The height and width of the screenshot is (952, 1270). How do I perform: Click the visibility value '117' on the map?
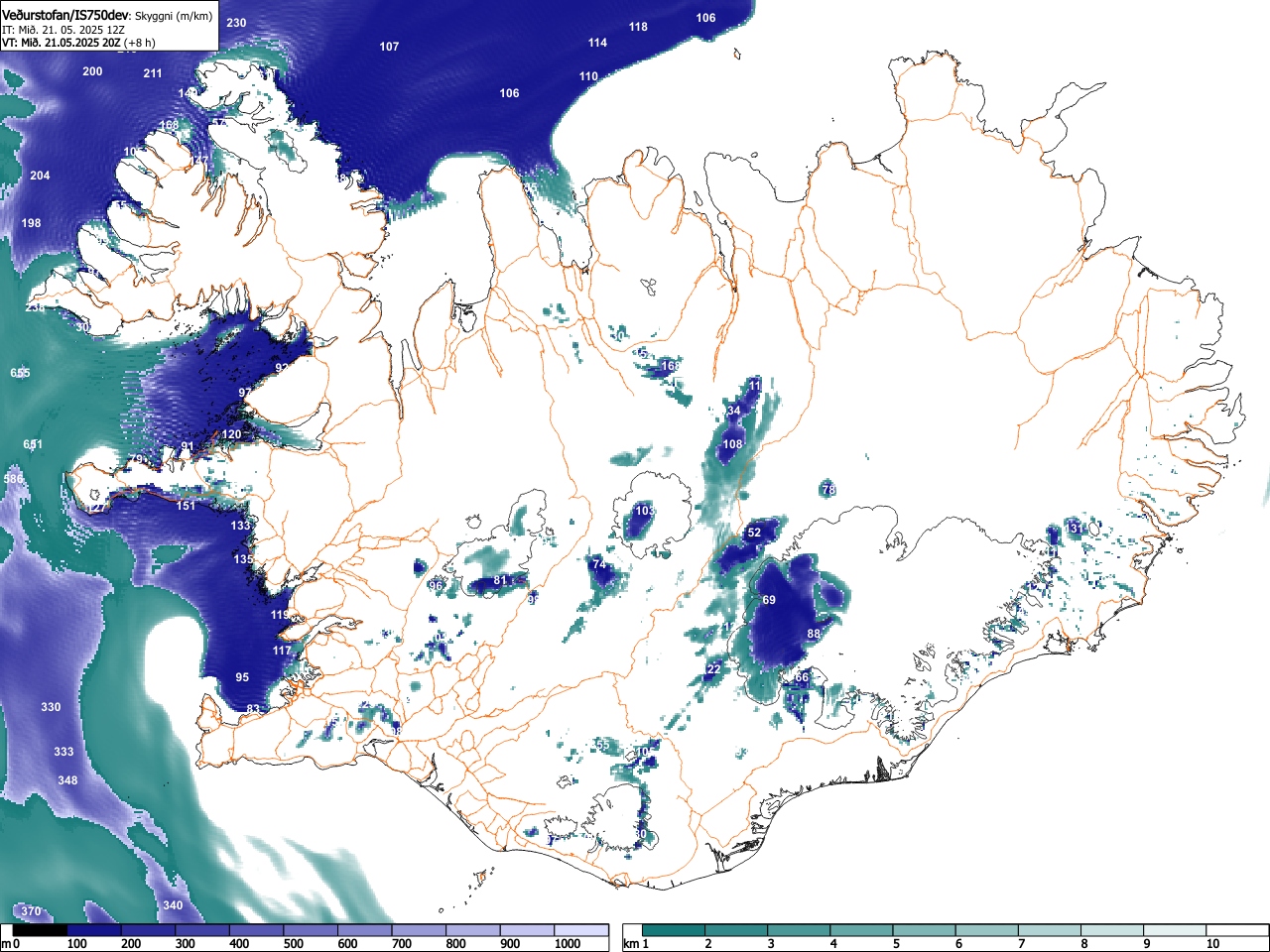283,651
